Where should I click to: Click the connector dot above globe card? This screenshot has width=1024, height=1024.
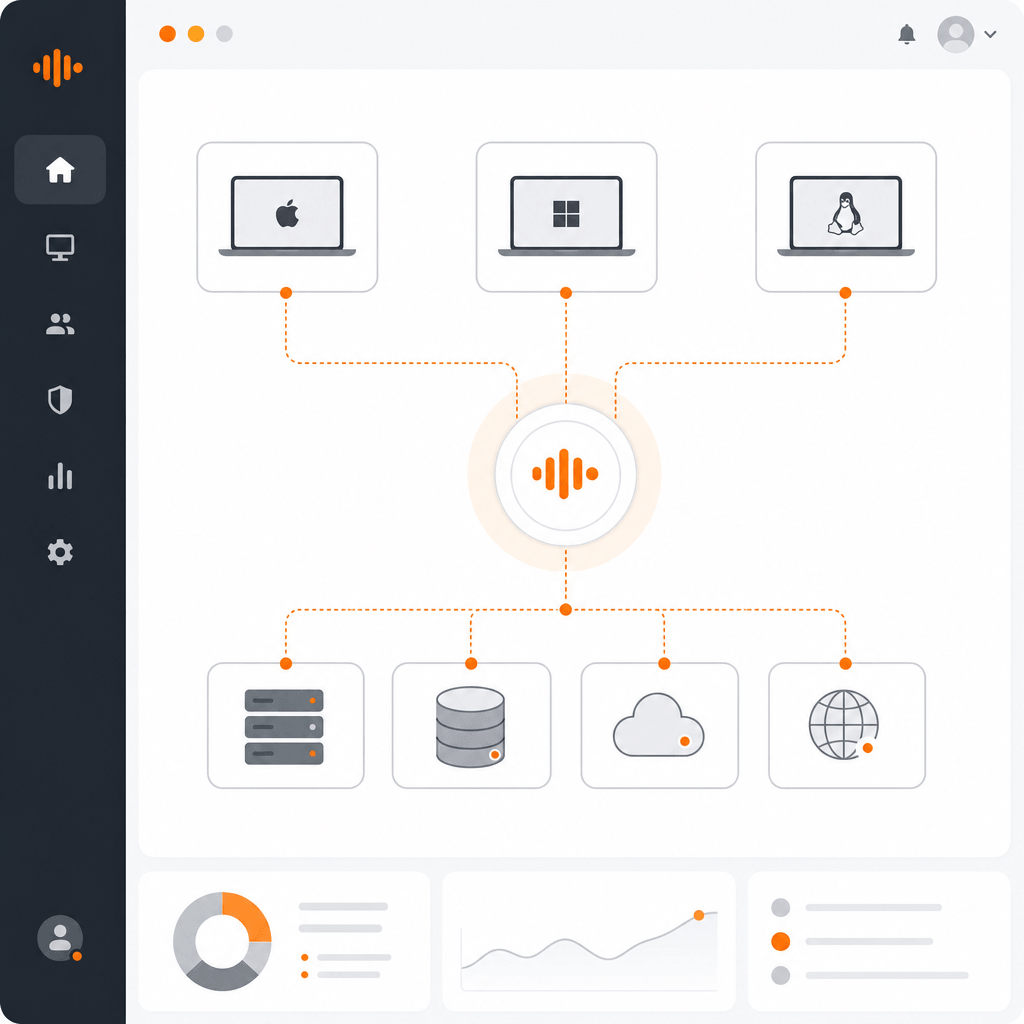[845, 664]
